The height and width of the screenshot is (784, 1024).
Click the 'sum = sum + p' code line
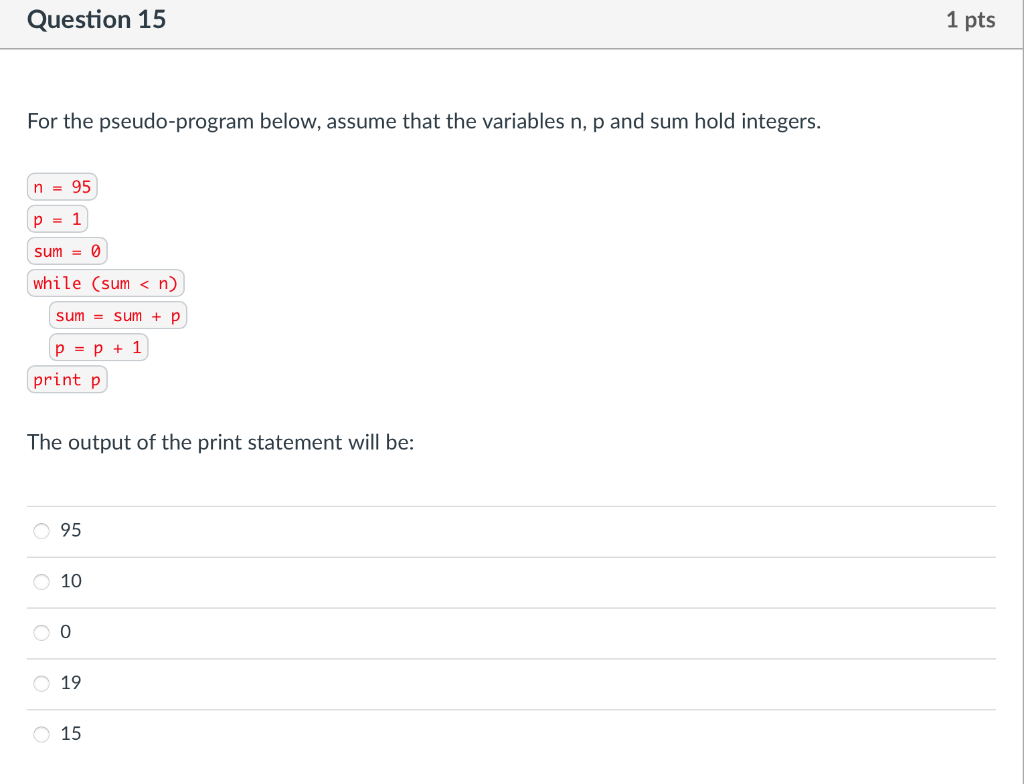117,315
